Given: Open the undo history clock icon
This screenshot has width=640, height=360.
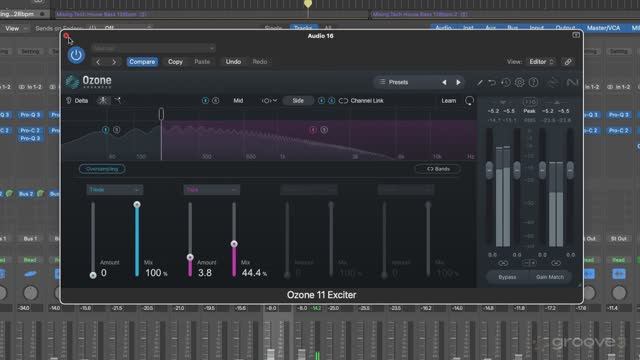Looking at the screenshot, I should tap(506, 82).
